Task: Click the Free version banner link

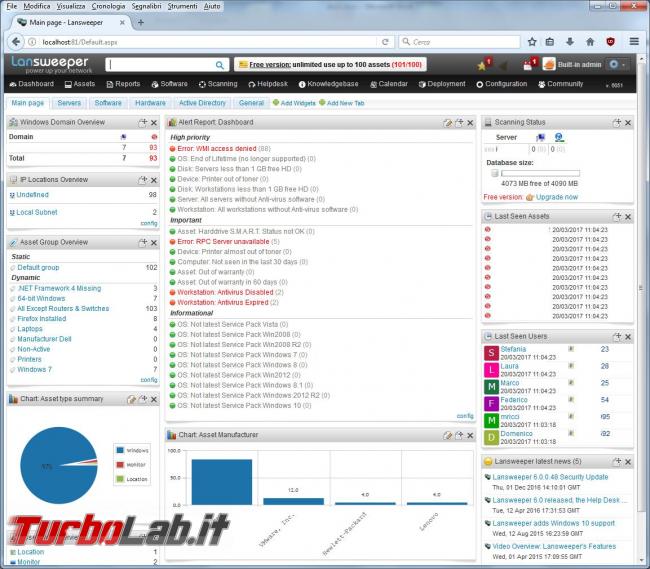Action: coord(270,65)
